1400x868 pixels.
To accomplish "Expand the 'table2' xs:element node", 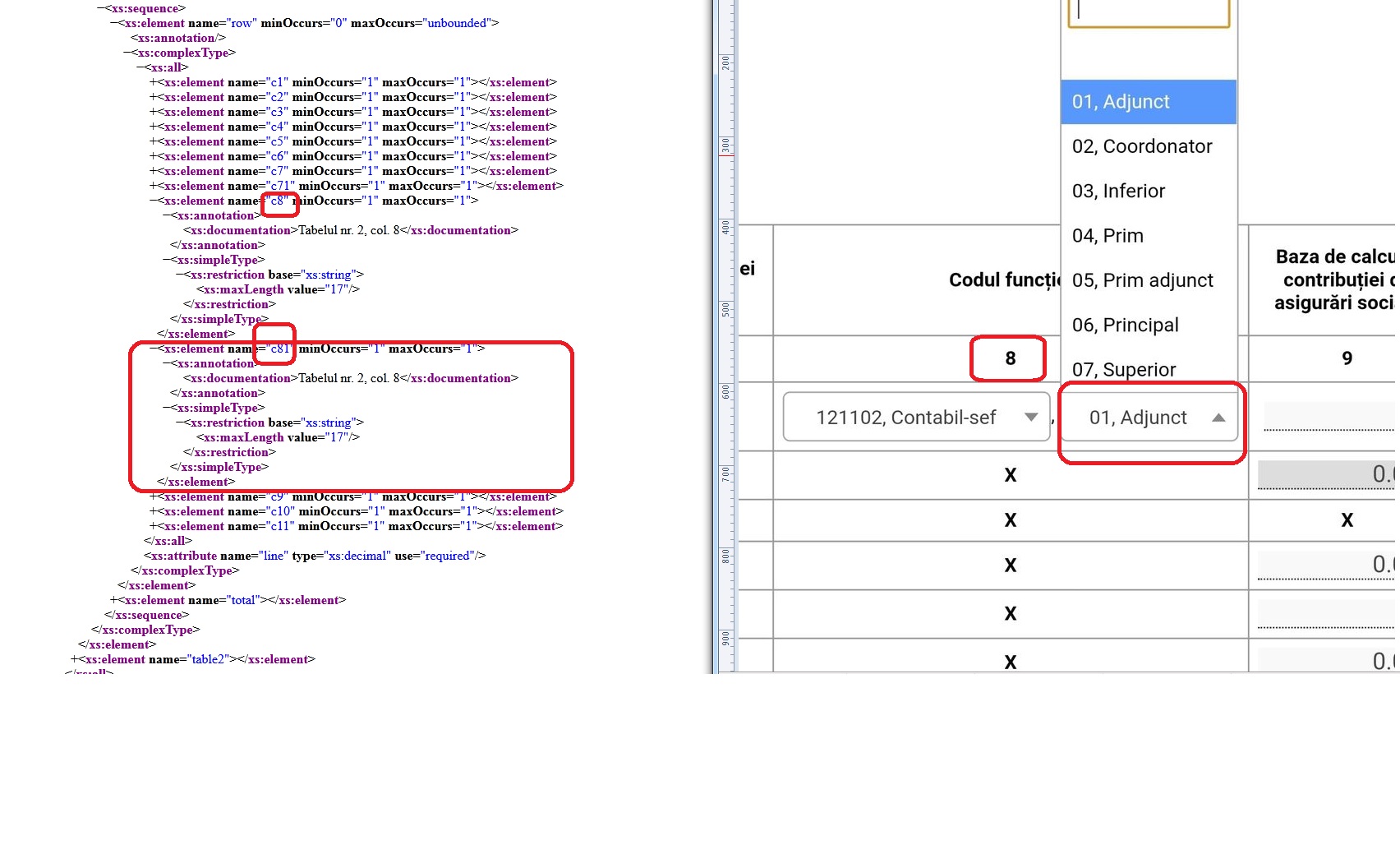I will [75, 659].
